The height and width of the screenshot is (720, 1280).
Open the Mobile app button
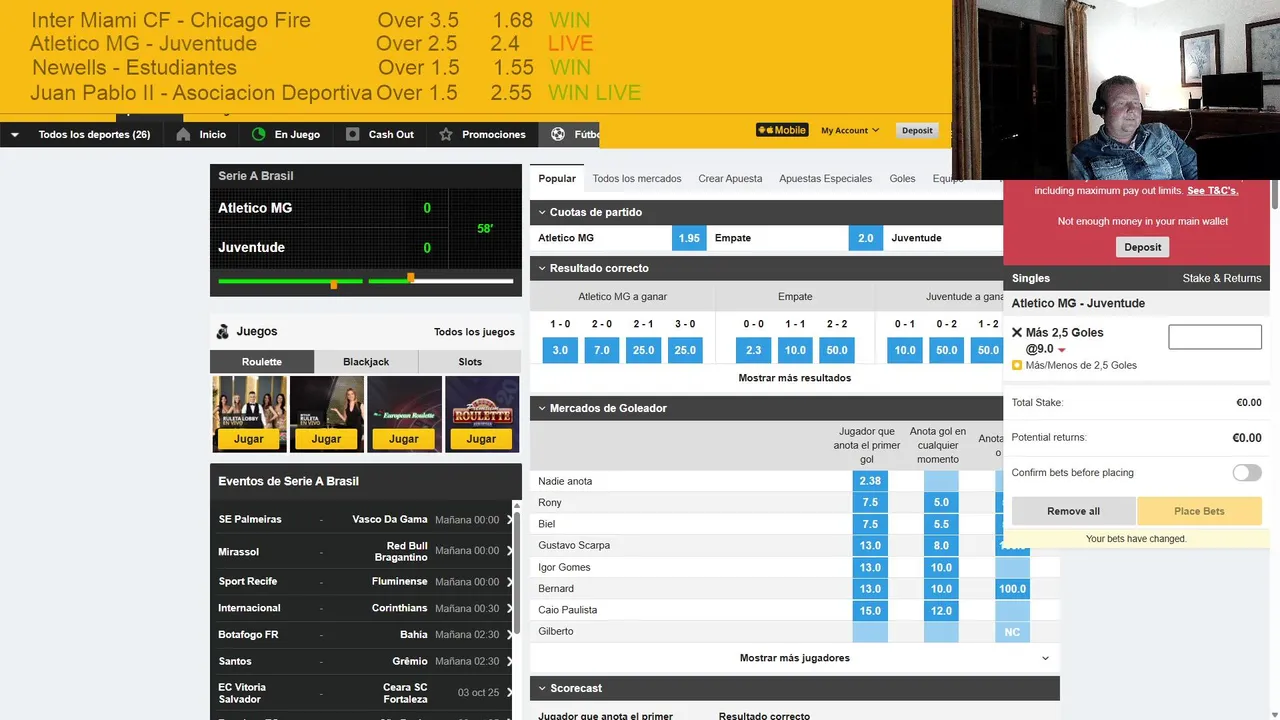(782, 130)
